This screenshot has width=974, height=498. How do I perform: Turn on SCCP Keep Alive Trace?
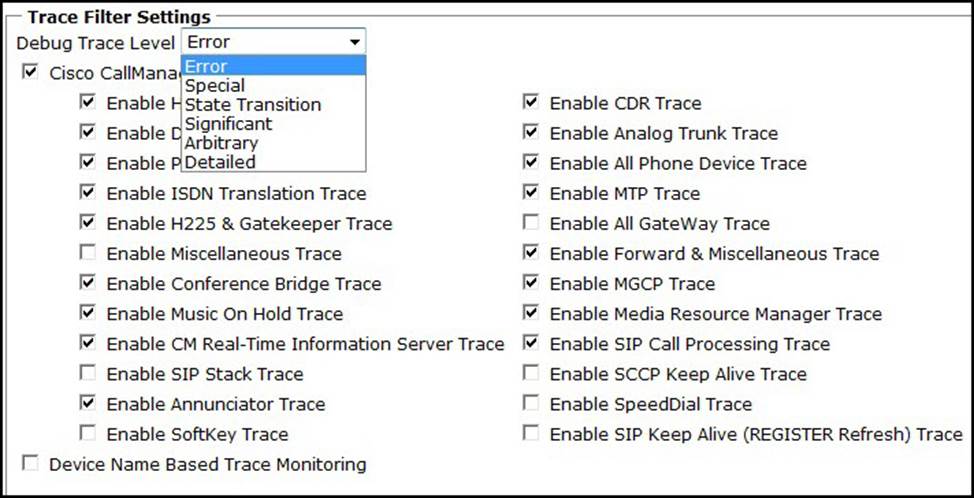click(531, 374)
